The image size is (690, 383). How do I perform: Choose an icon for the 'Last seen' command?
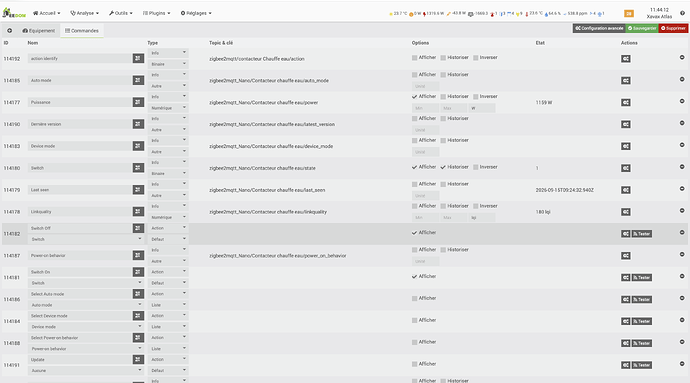coord(138,190)
